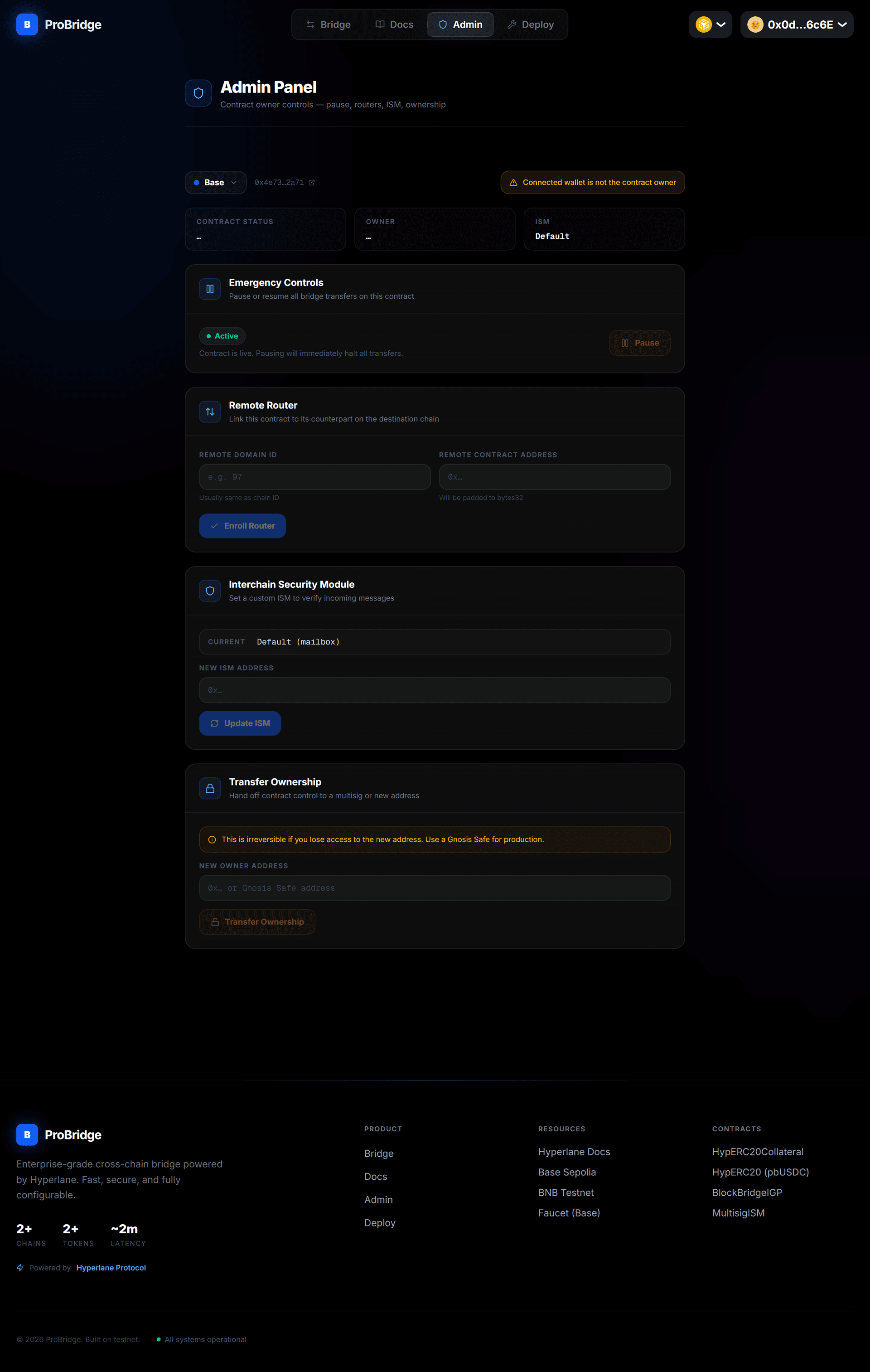Image resolution: width=870 pixels, height=1372 pixels.
Task: Click the footer ProBridge logo icon
Action: click(27, 1134)
